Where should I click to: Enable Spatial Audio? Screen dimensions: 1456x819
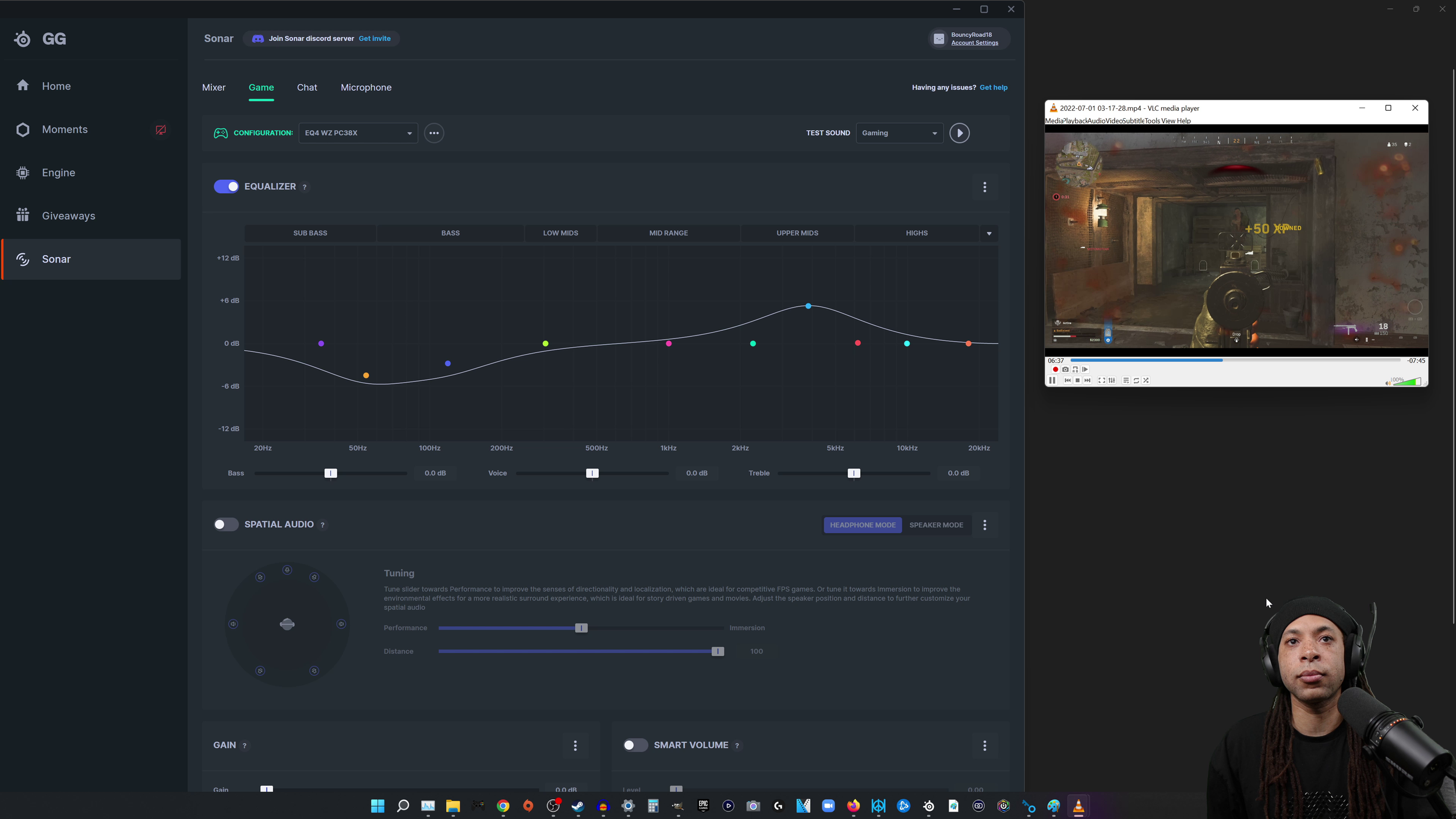point(225,524)
